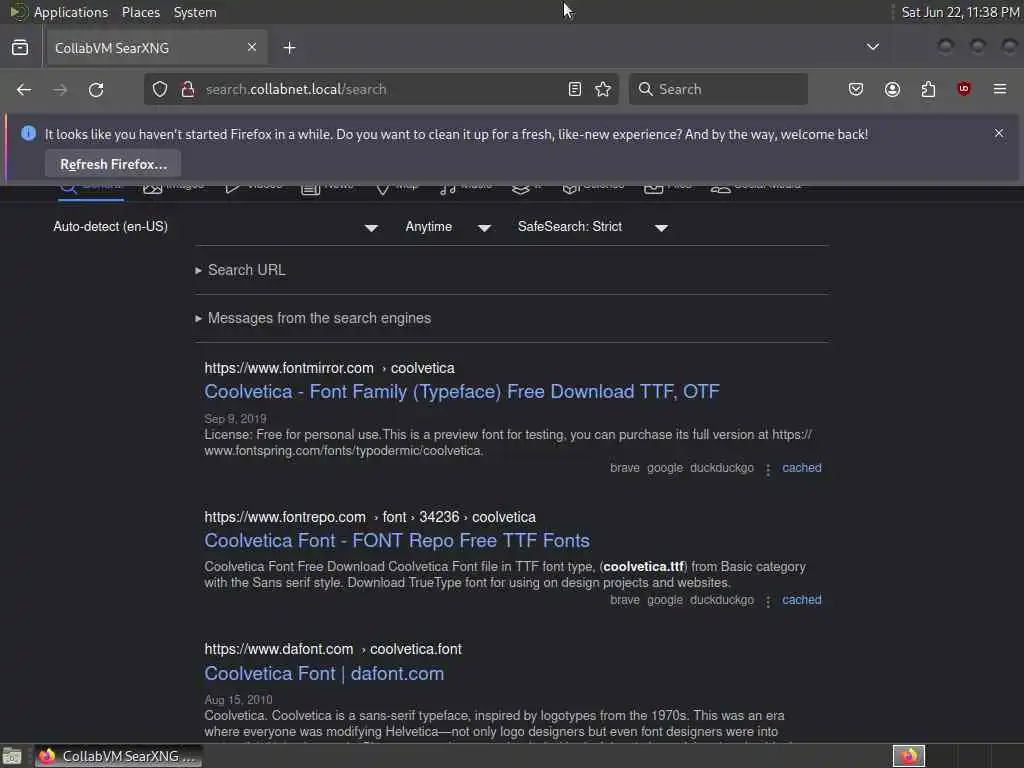The height and width of the screenshot is (768, 1024).
Task: Open uBlock Origin extension icon
Action: tap(963, 89)
